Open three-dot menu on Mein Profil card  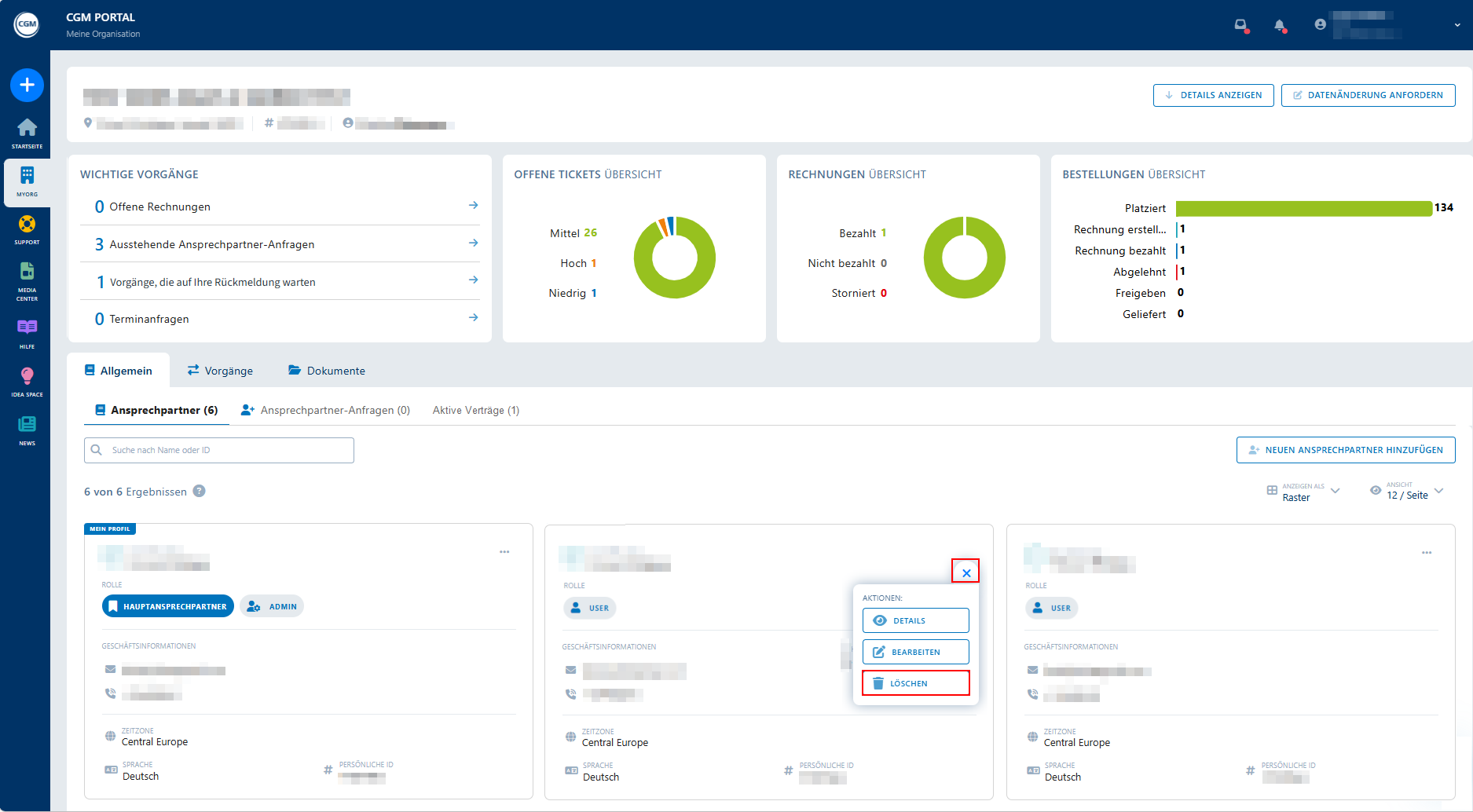coord(504,552)
